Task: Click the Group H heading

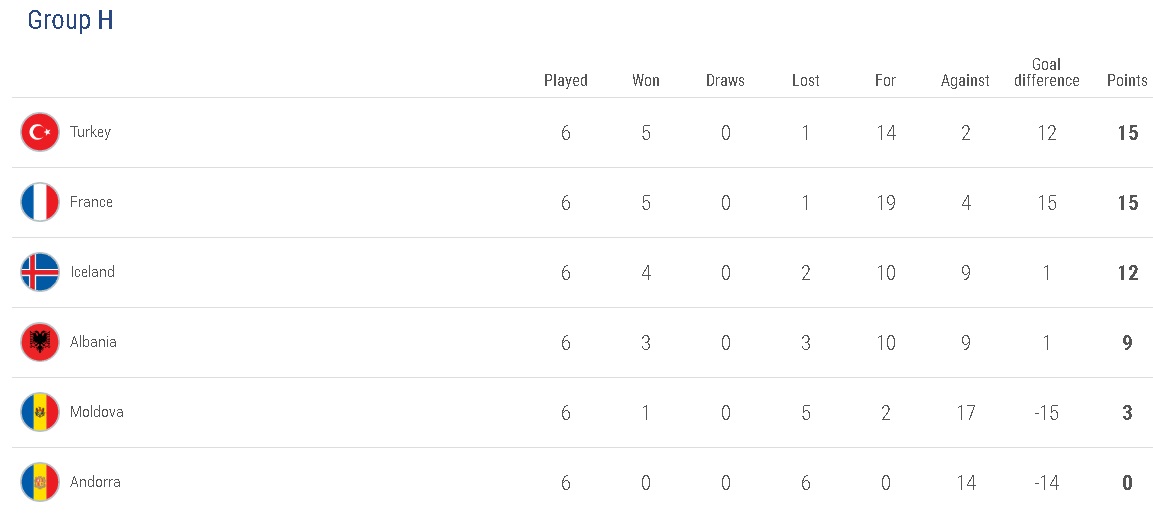Action: pyautogui.click(x=70, y=20)
